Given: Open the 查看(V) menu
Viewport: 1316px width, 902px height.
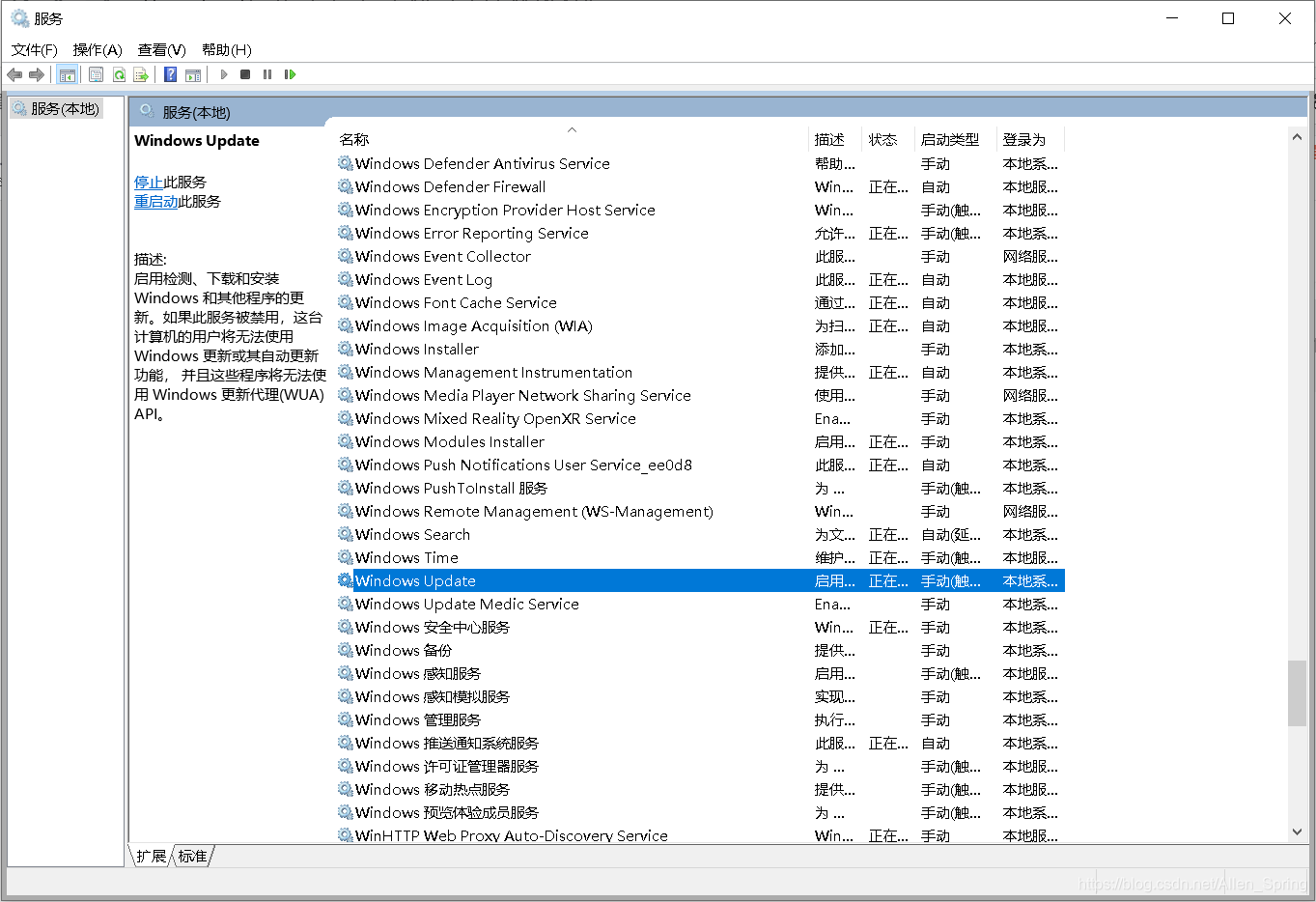Looking at the screenshot, I should 161,49.
